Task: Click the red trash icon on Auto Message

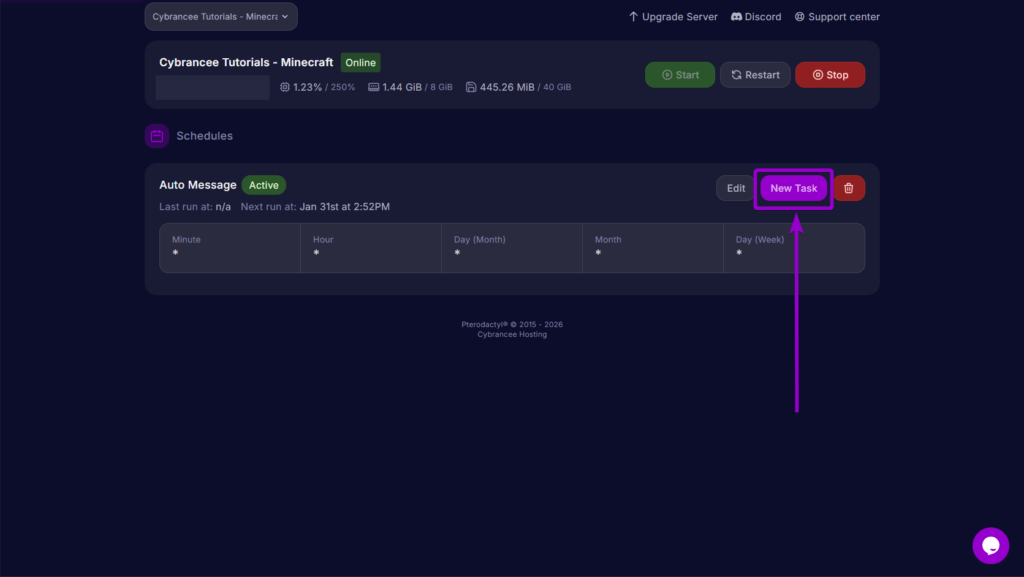Action: [x=848, y=188]
